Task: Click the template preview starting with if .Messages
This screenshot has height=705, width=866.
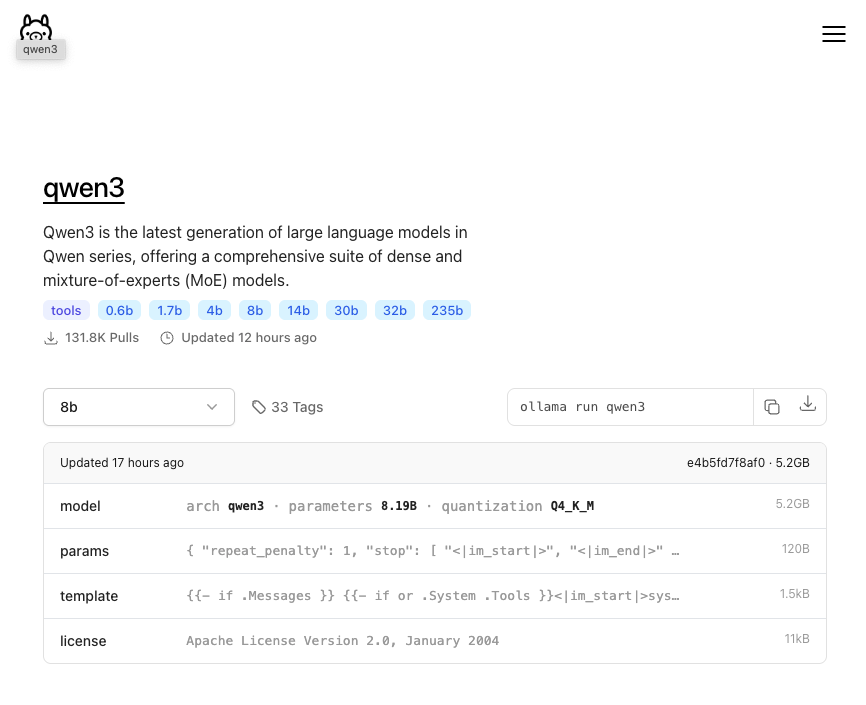Action: click(x=432, y=596)
